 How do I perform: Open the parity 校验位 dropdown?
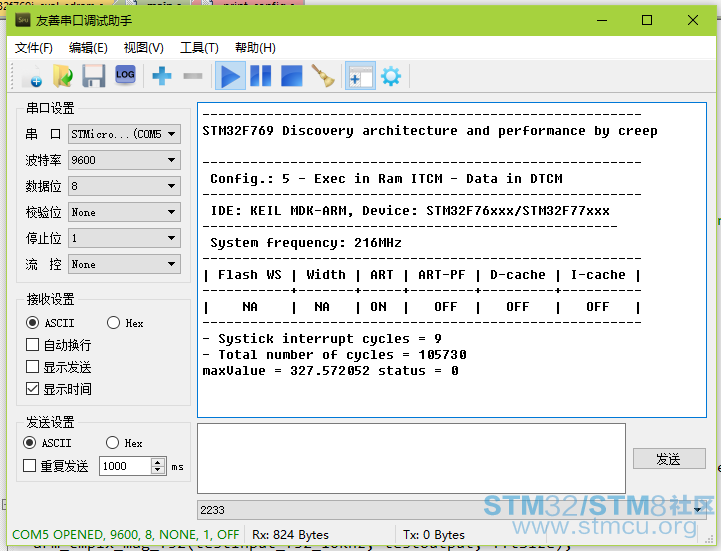124,212
